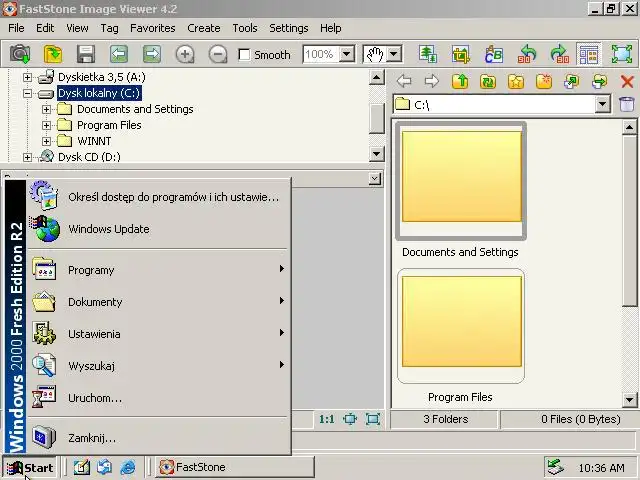Click Windows Update in Start menu
Image resolution: width=640 pixels, height=480 pixels.
158,229
